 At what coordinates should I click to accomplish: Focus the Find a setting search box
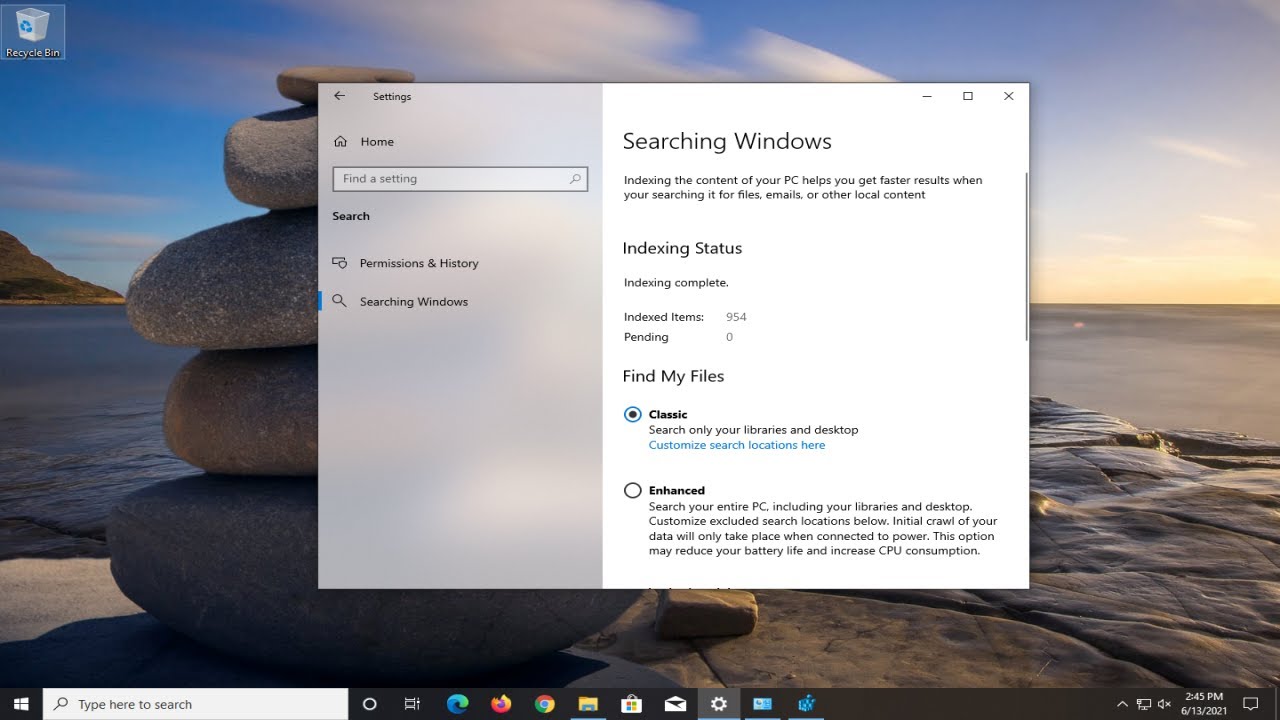(460, 179)
